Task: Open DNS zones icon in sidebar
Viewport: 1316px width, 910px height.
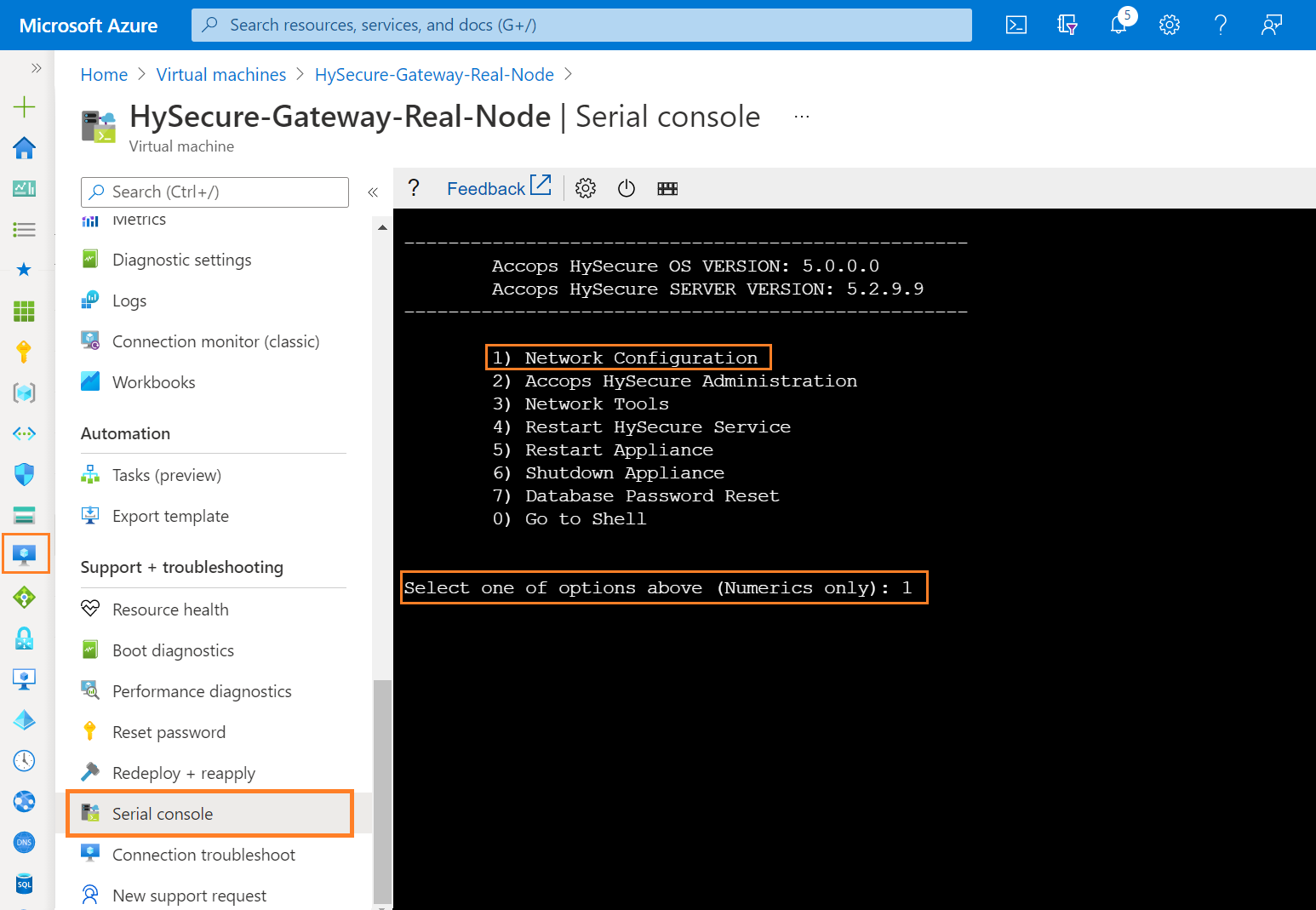Action: [x=24, y=842]
